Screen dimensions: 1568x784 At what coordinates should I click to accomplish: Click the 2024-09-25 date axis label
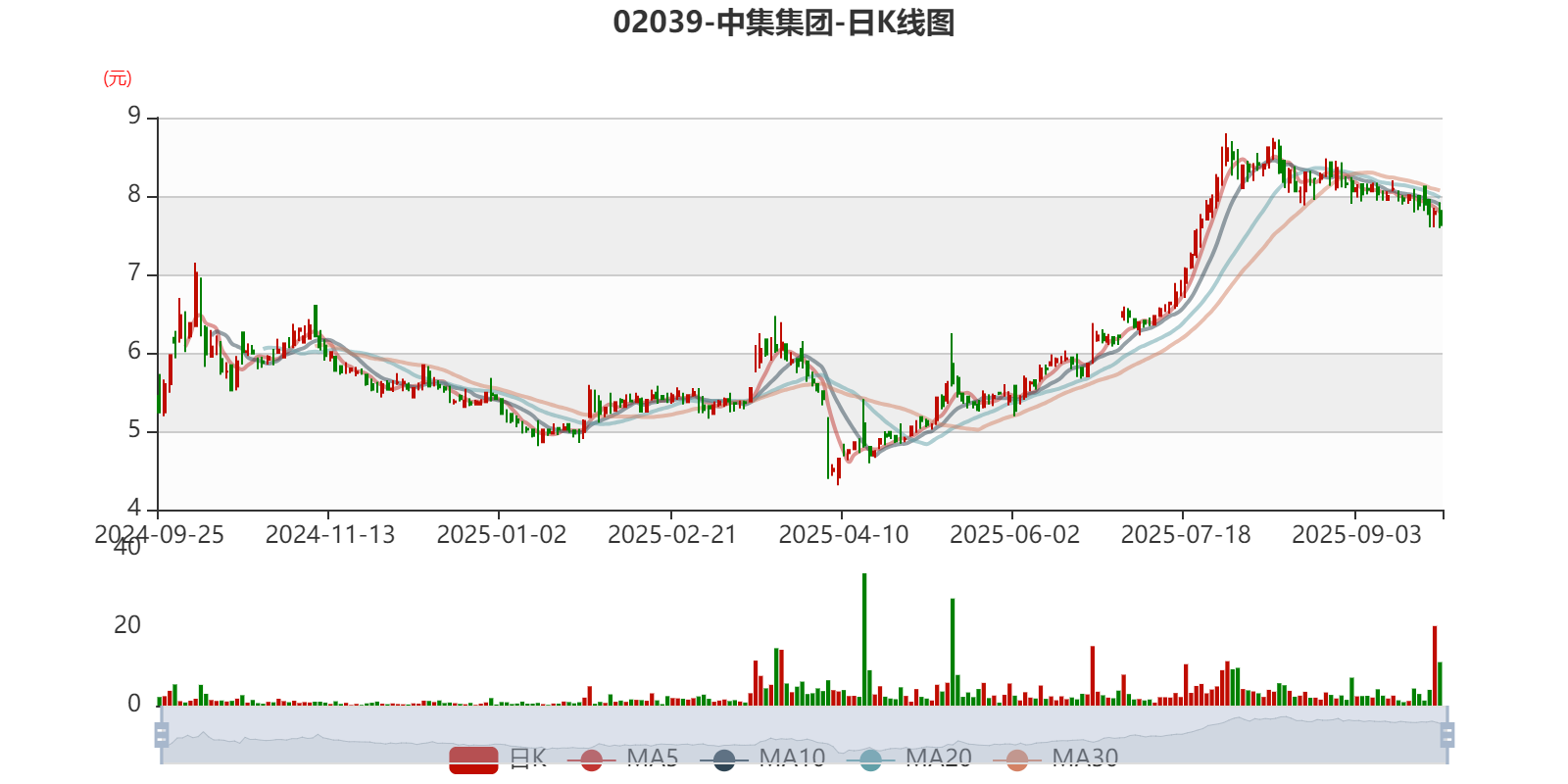[159, 534]
